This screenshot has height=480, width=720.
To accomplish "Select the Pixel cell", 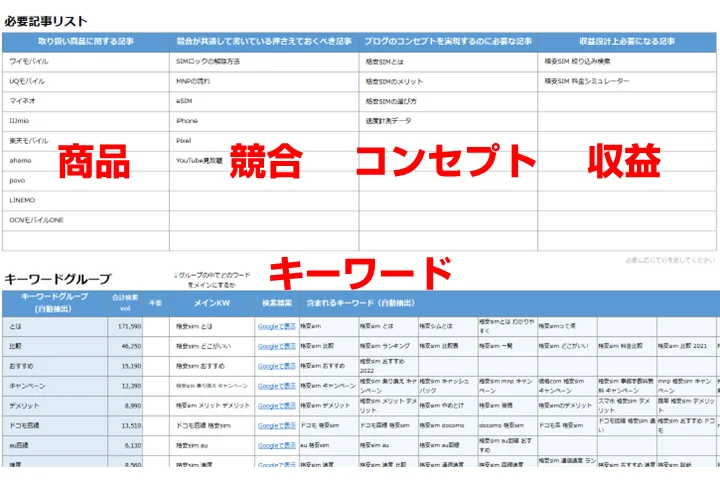I will (x=264, y=141).
